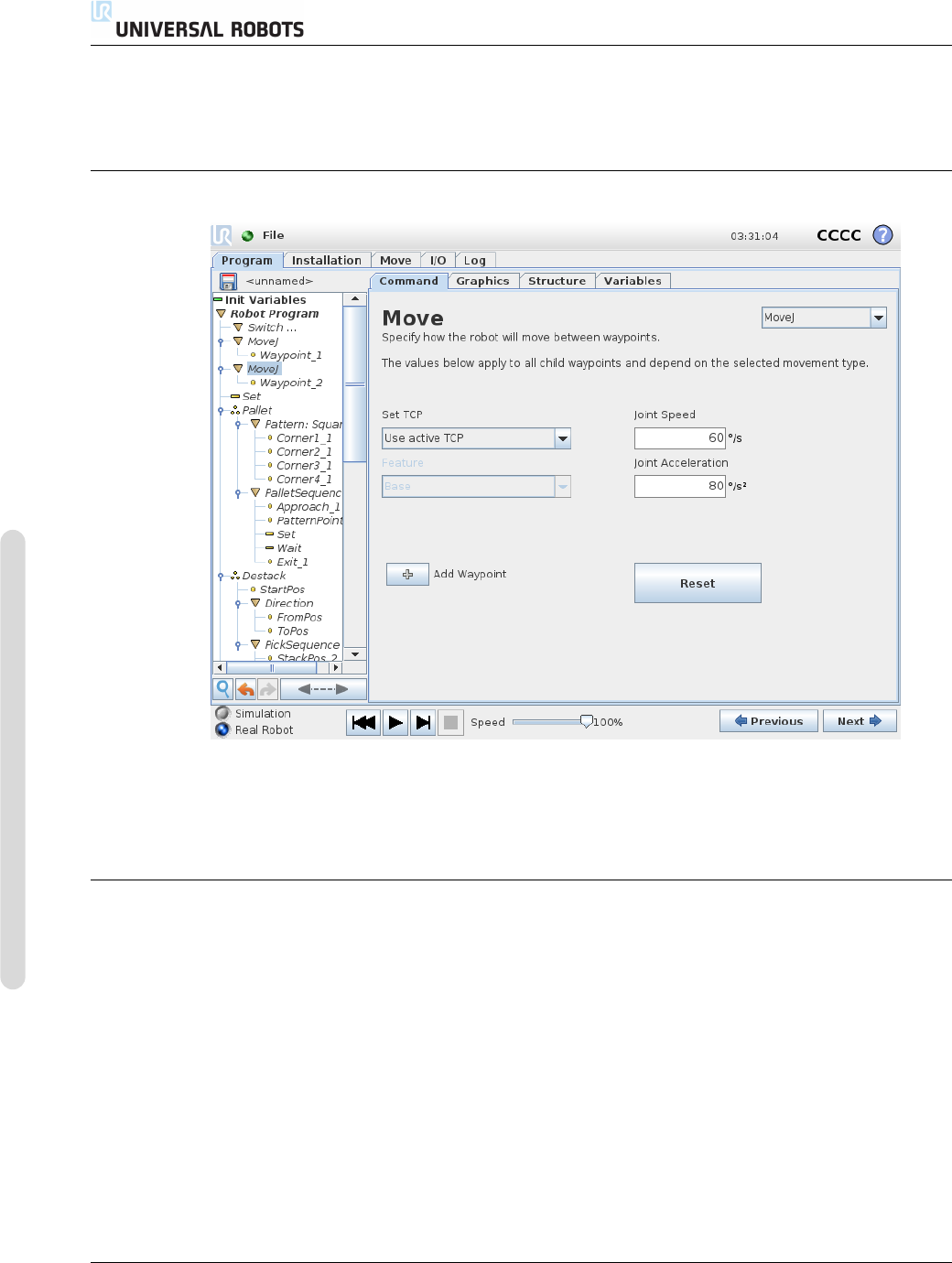Click the green status globe icon

pyautogui.click(x=248, y=235)
